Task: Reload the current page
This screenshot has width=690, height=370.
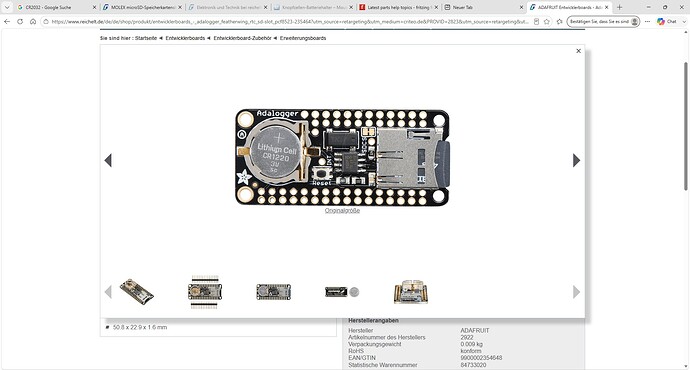Action: pos(20,21)
